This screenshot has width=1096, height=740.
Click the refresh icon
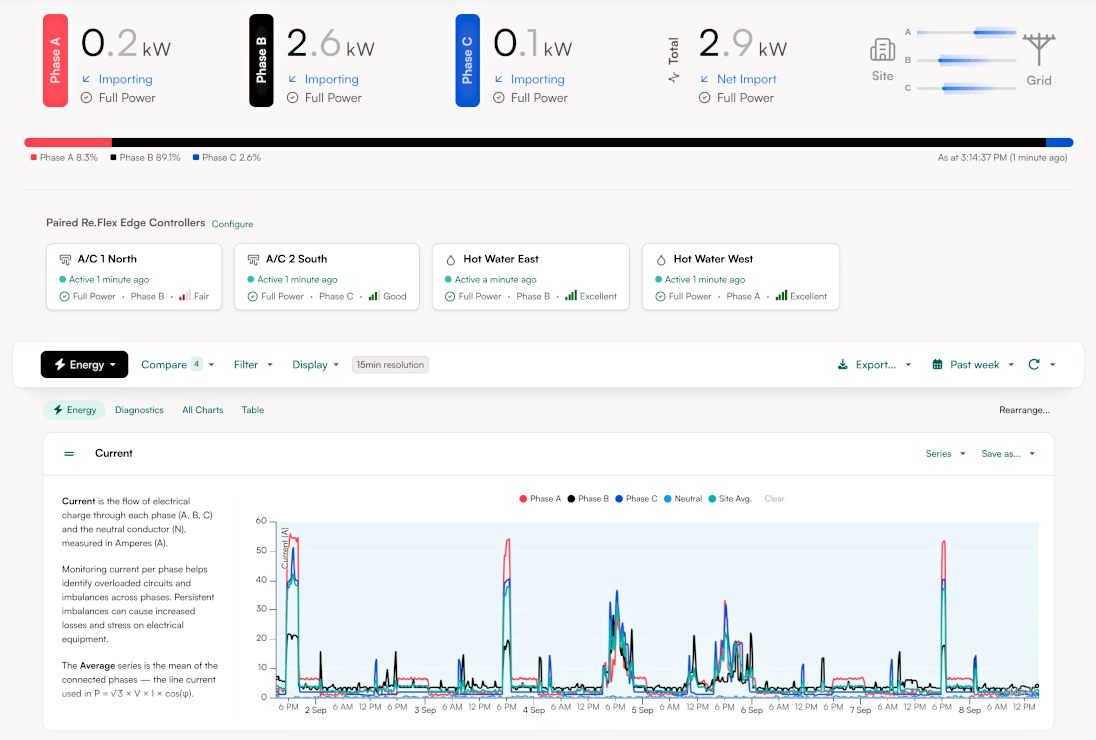(x=1034, y=364)
